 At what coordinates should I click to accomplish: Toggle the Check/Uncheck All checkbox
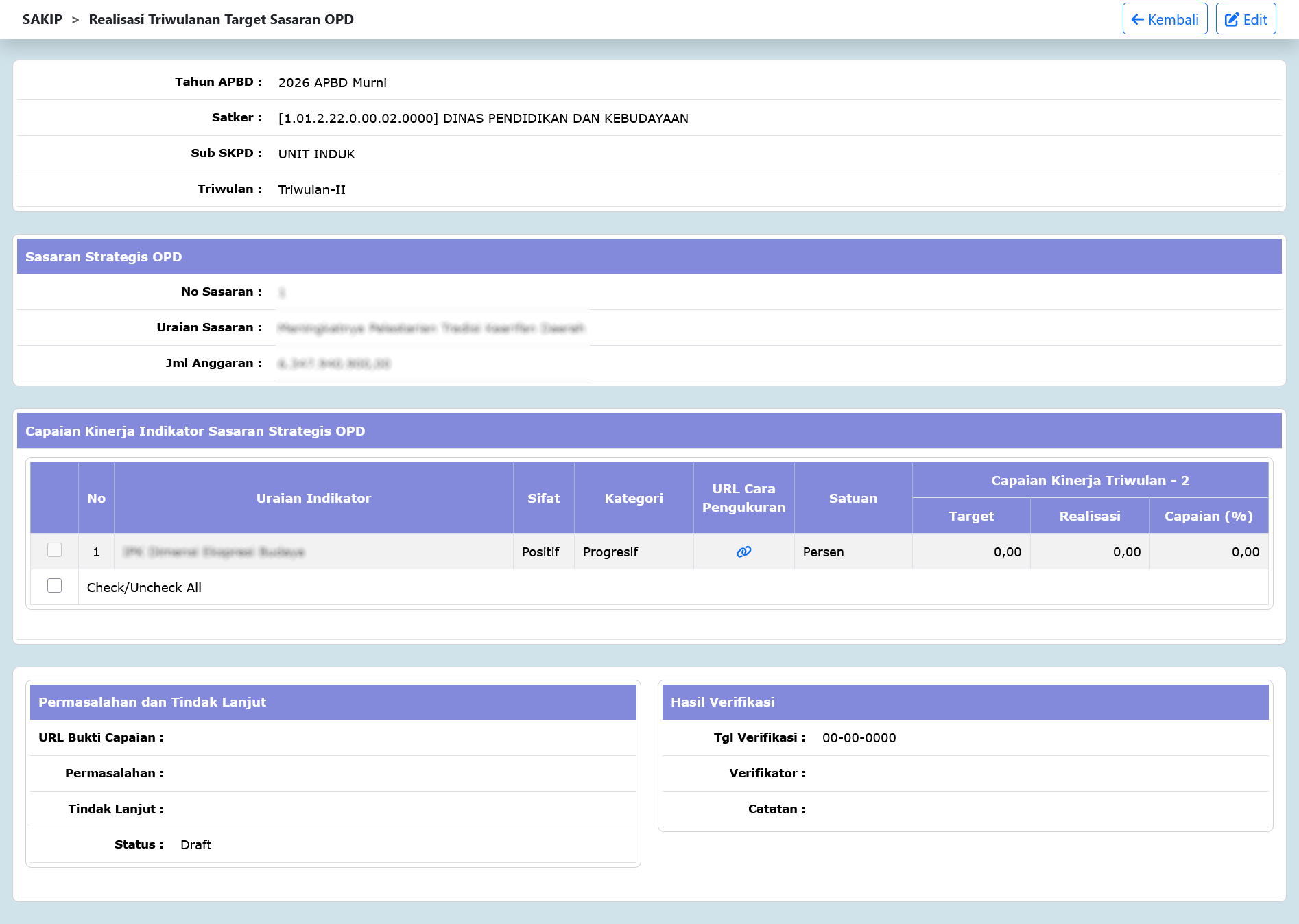click(x=55, y=586)
